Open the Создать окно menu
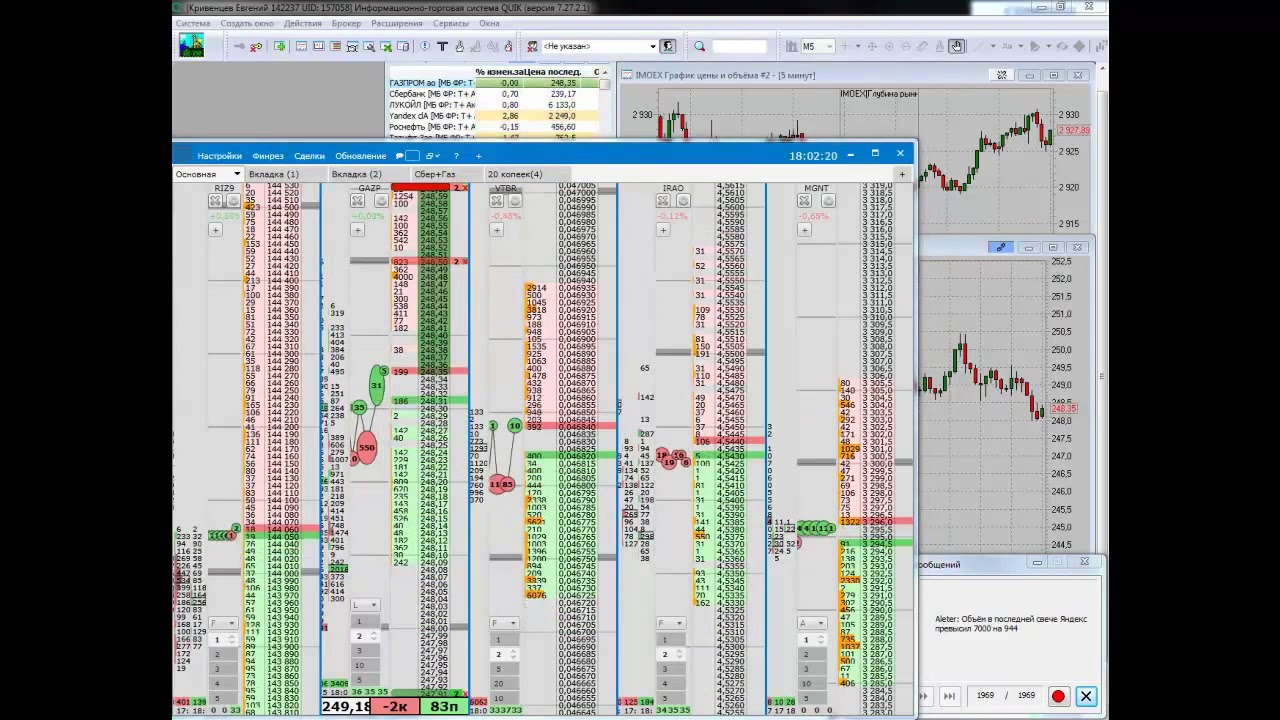This screenshot has height=720, width=1280. pyautogui.click(x=246, y=23)
